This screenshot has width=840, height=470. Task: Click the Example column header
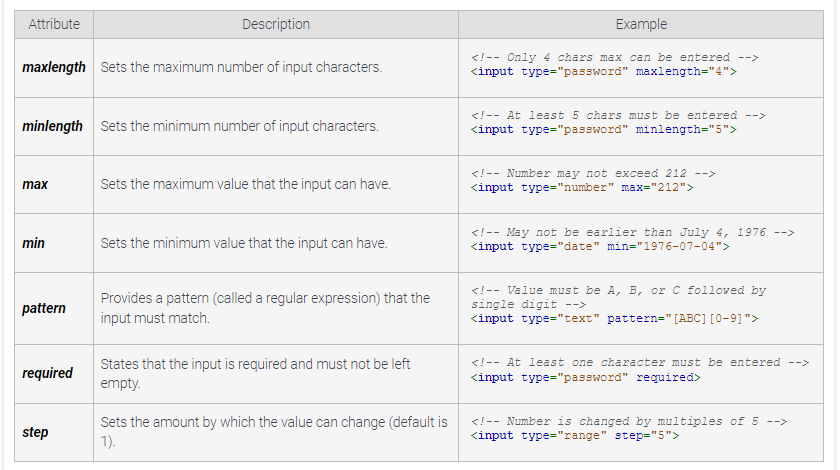(x=641, y=24)
